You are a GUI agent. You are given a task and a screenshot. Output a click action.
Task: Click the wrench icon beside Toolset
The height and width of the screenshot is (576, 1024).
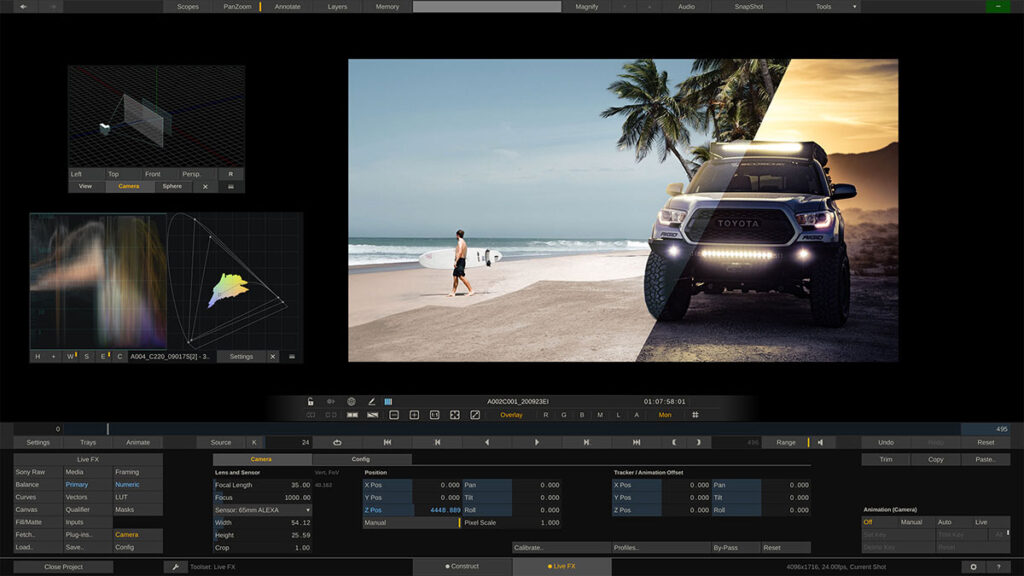click(176, 566)
